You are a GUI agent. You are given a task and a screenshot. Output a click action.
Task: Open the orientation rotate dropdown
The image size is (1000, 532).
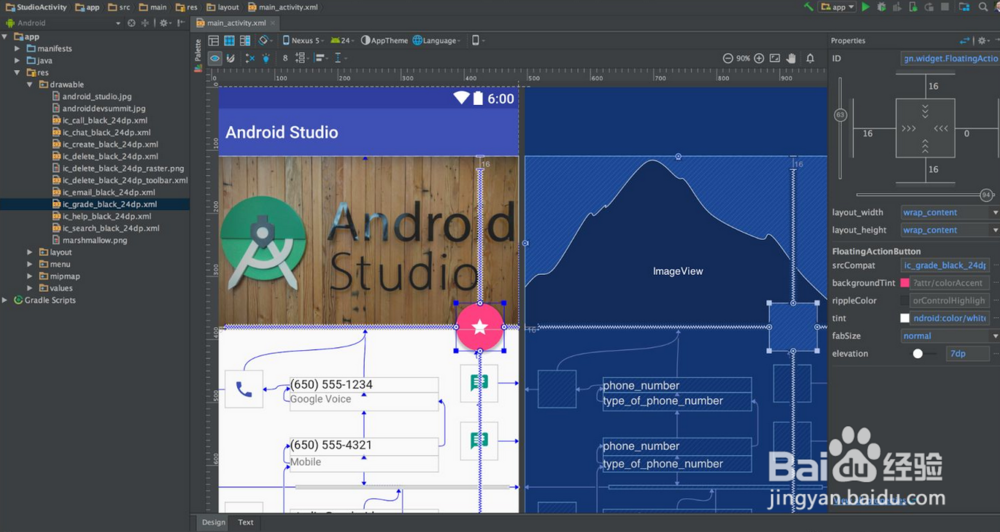(265, 41)
